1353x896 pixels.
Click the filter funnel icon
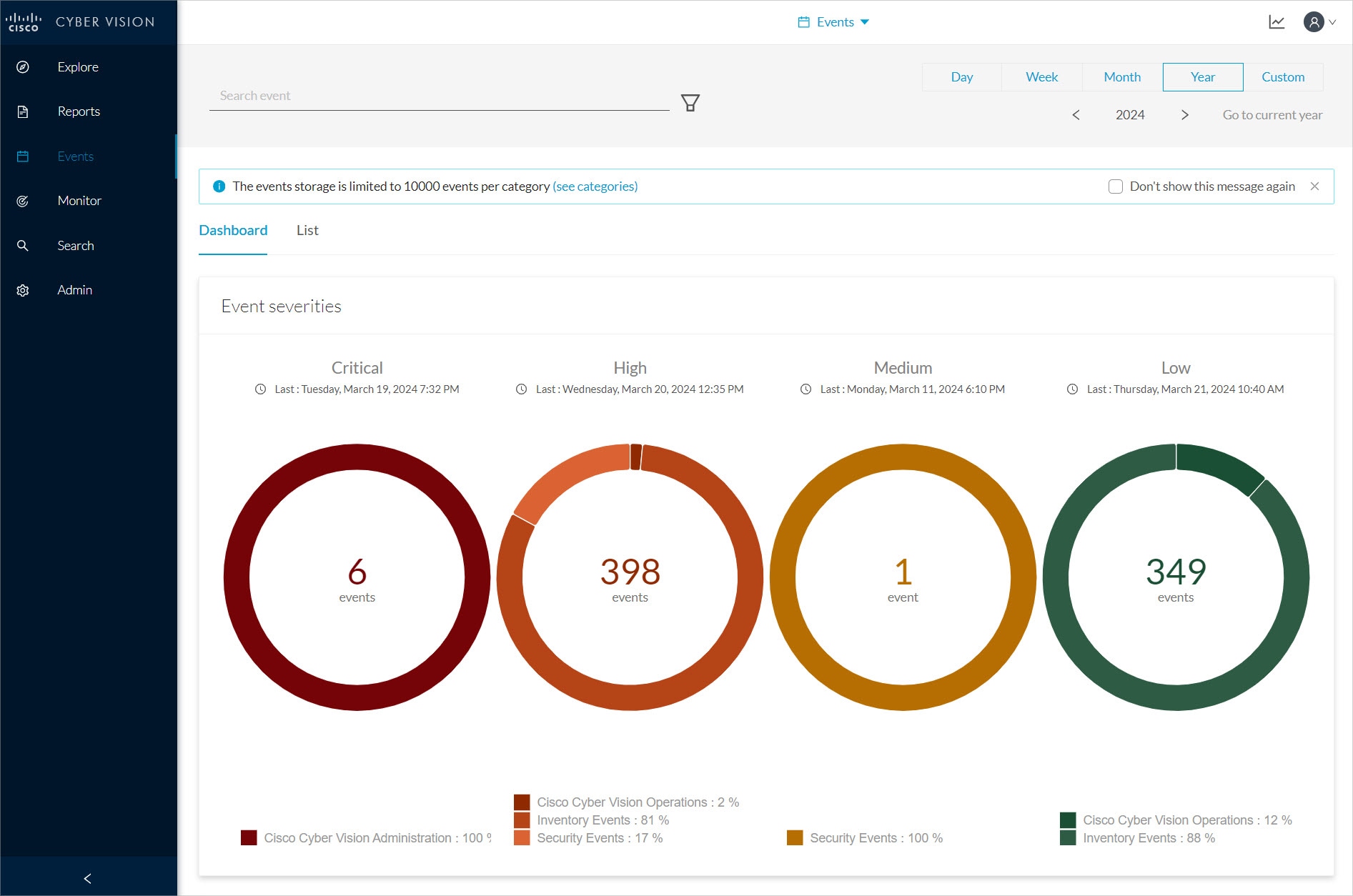coord(690,103)
